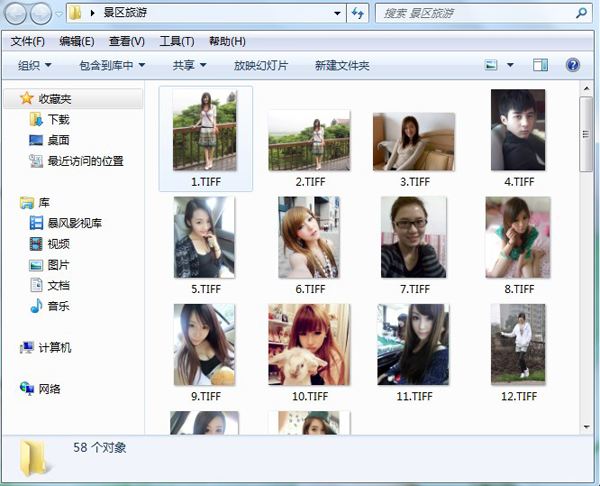
Task: Open 下载 in favorites
Action: [x=59, y=119]
